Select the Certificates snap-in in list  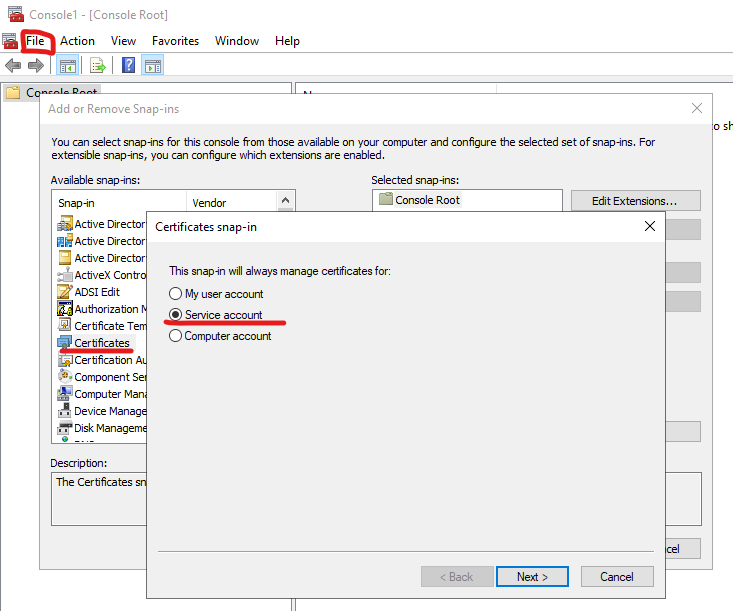tap(101, 343)
